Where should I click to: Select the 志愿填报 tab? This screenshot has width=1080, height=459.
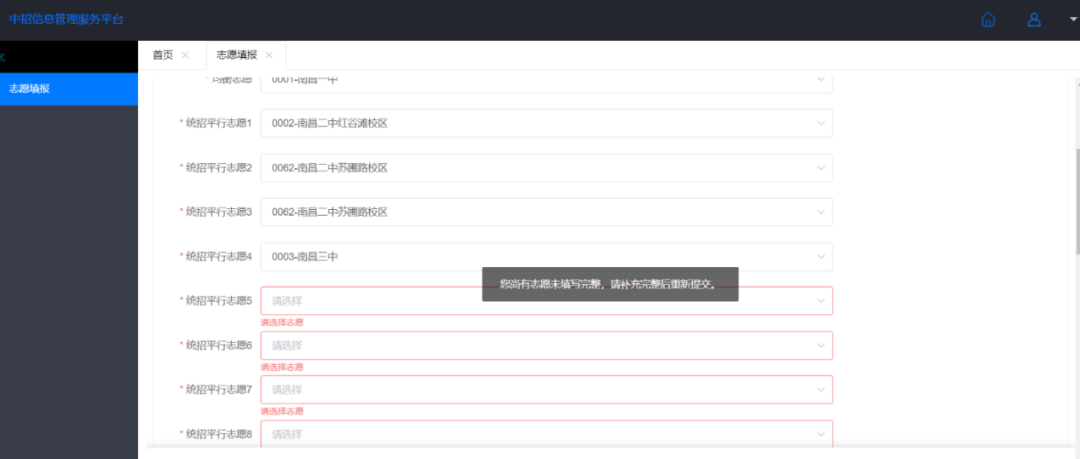tap(236, 55)
